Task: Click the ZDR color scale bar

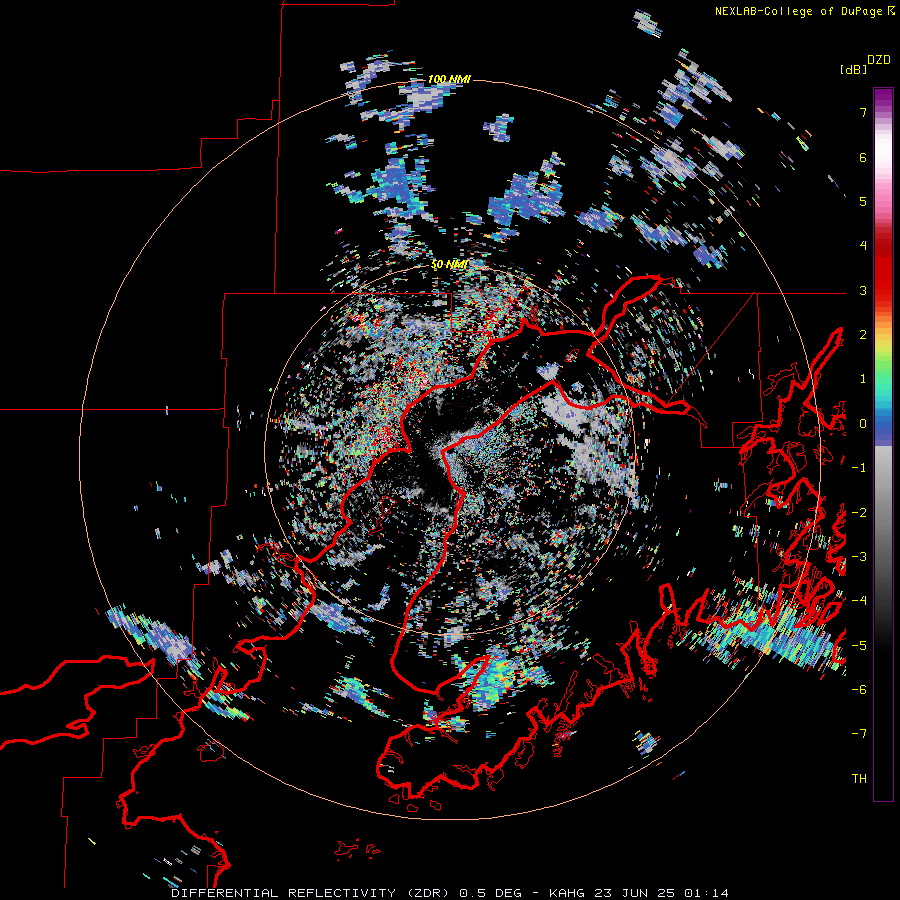Action: [883, 444]
